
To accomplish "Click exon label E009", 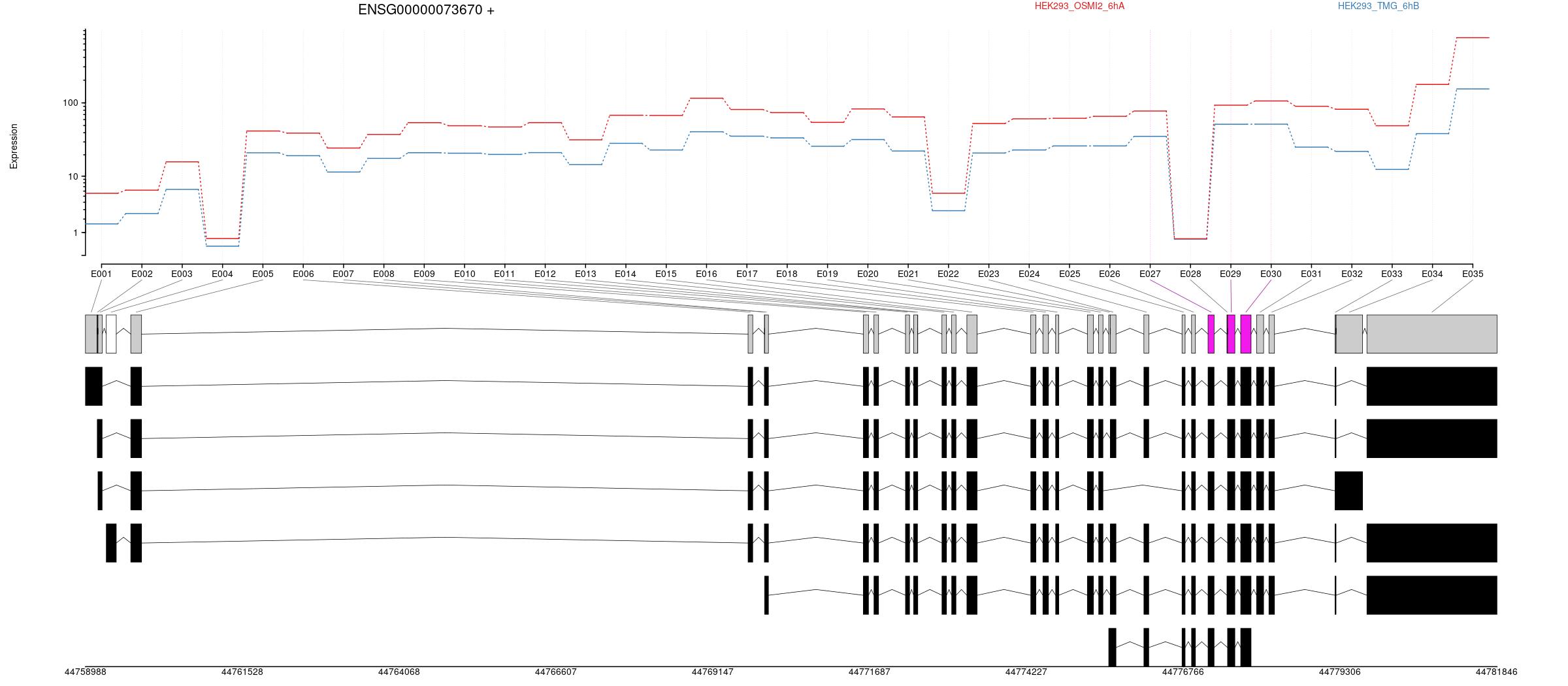I will [424, 274].
